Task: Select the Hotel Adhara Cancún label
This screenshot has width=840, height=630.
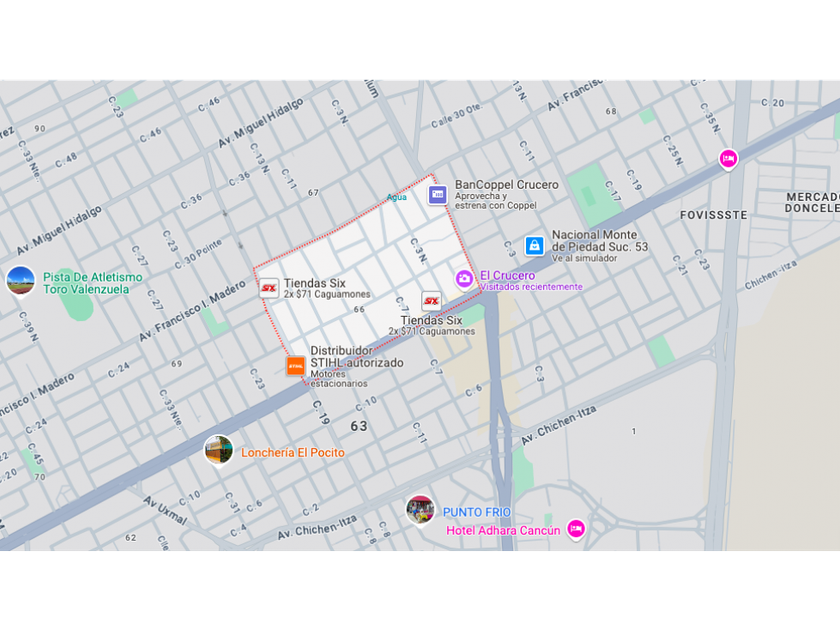Action: click(x=503, y=531)
